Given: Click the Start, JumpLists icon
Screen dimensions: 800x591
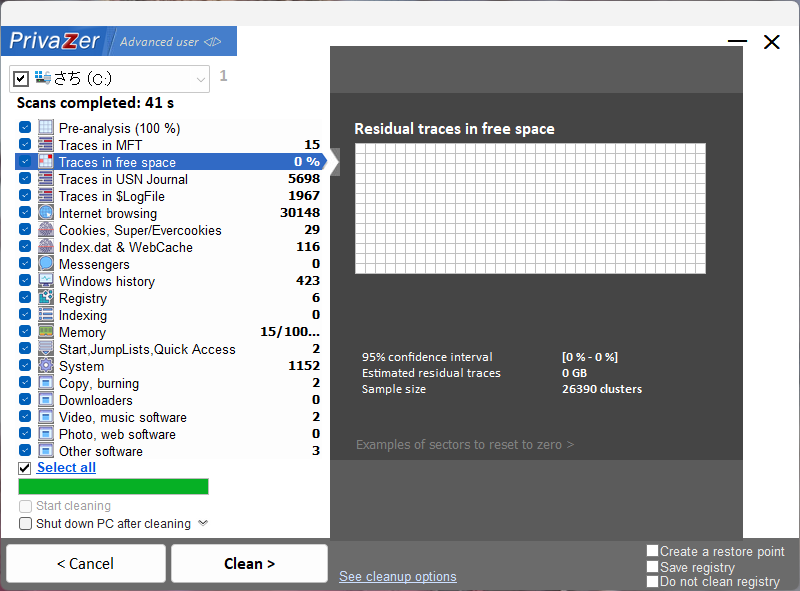Looking at the screenshot, I should click(46, 349).
